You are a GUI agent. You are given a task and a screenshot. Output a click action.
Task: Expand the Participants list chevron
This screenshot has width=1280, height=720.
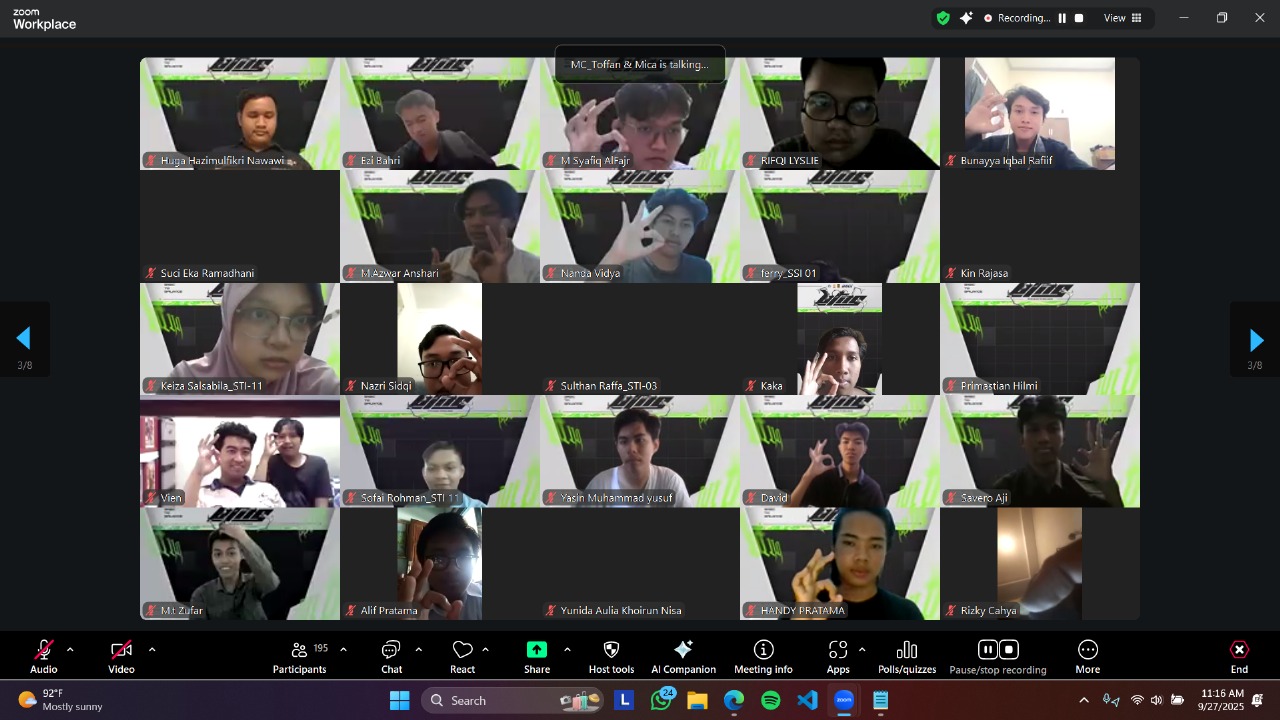342,648
